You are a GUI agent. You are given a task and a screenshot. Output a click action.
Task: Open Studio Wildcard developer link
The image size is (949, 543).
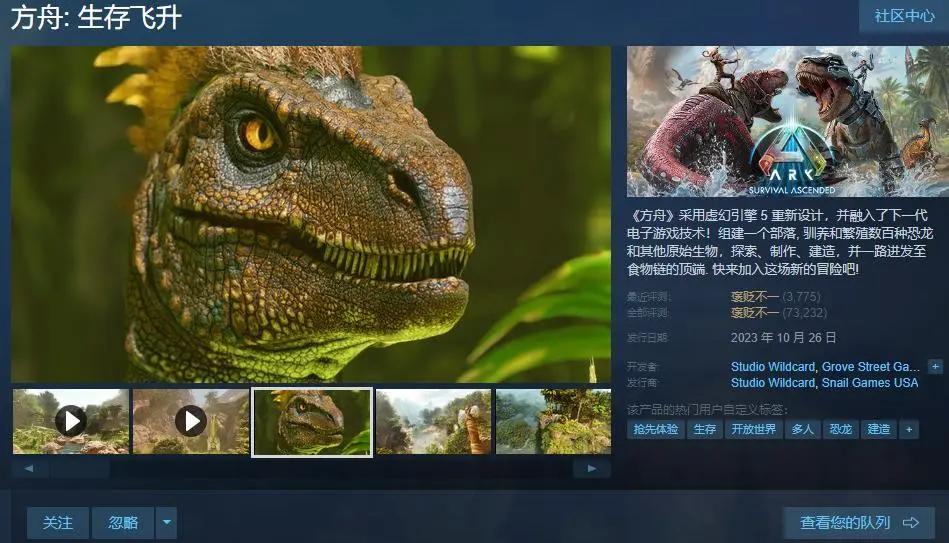click(x=772, y=367)
